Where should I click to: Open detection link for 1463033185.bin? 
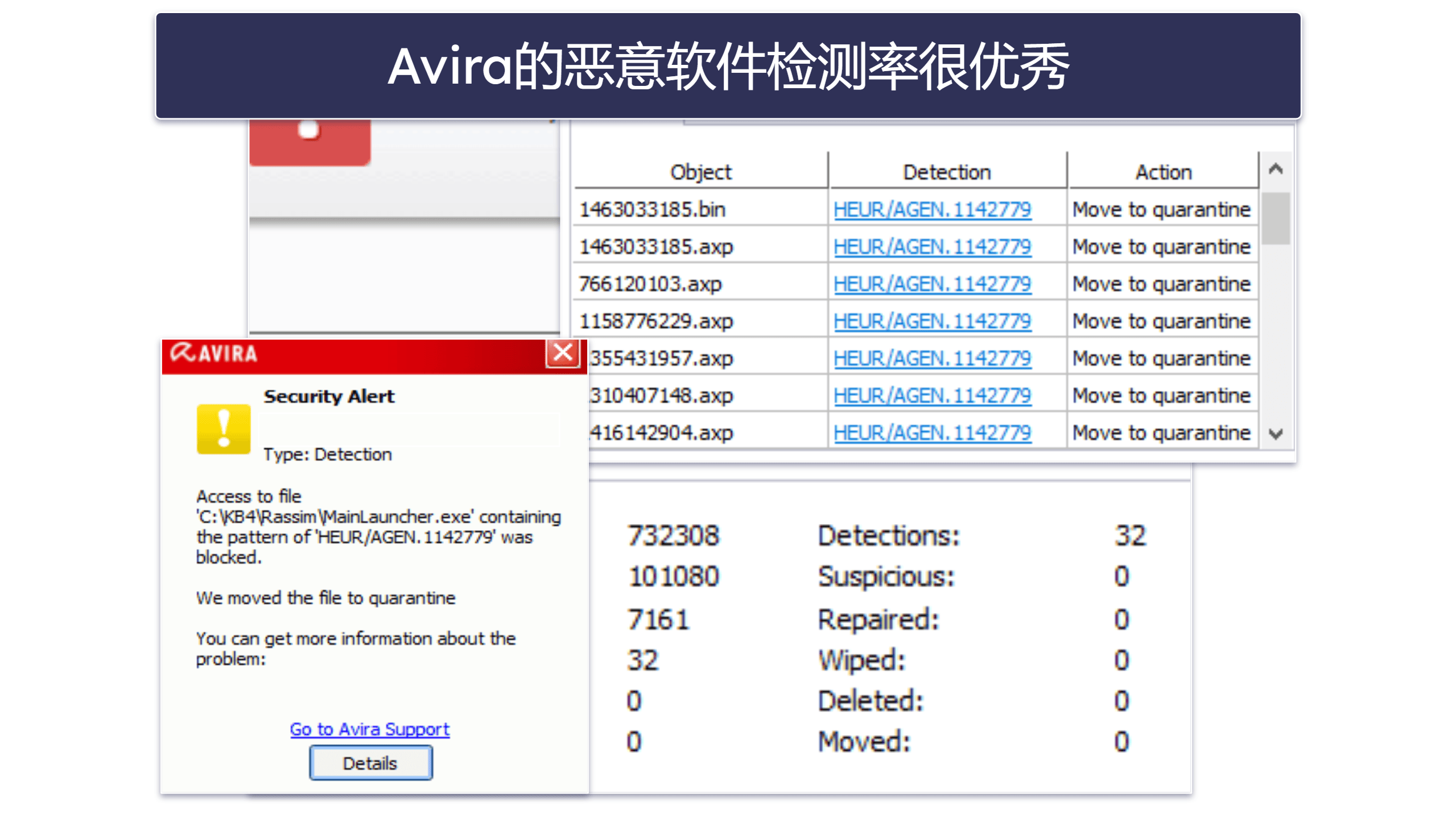(932, 209)
